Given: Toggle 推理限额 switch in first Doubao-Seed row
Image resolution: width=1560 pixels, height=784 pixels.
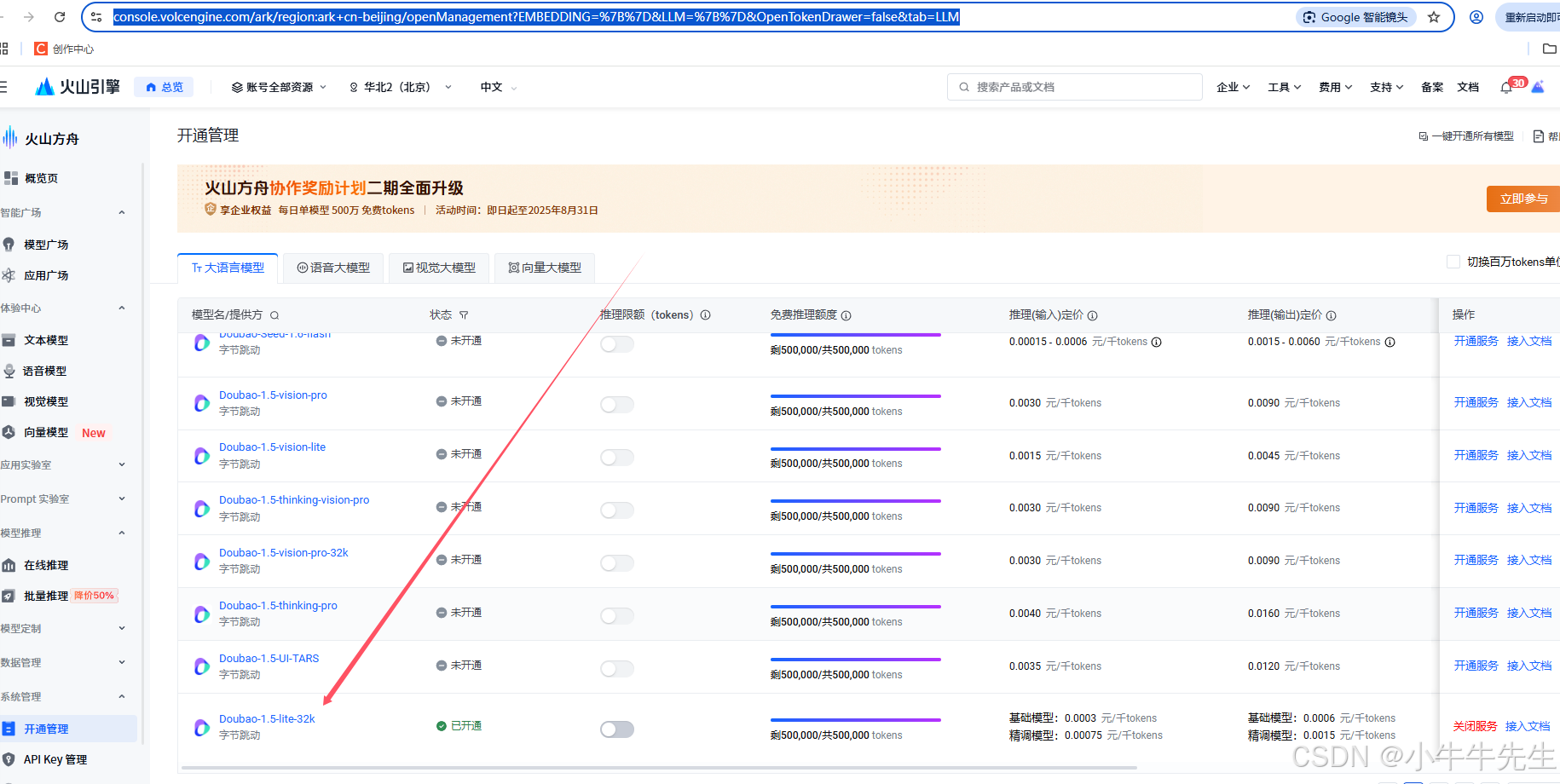Looking at the screenshot, I should tap(617, 344).
